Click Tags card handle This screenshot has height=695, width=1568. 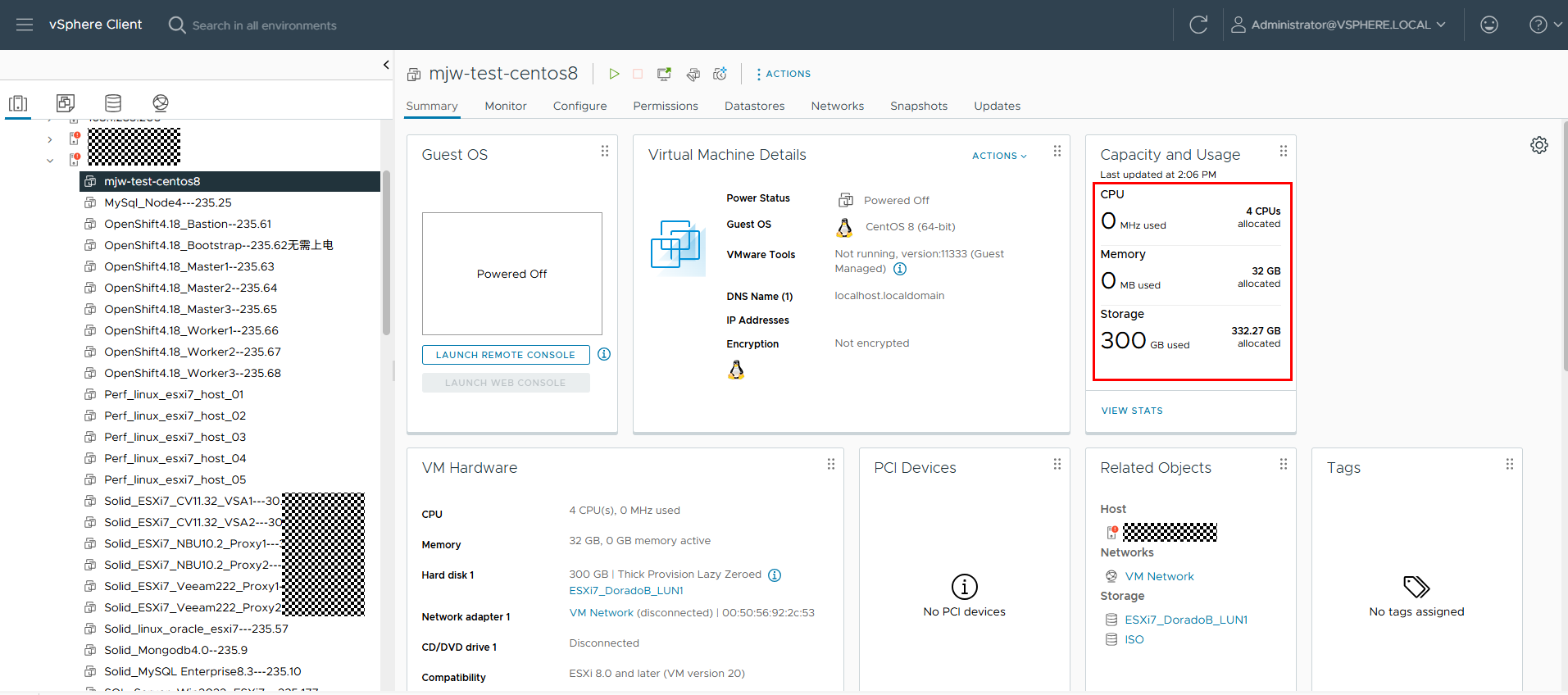click(x=1510, y=464)
